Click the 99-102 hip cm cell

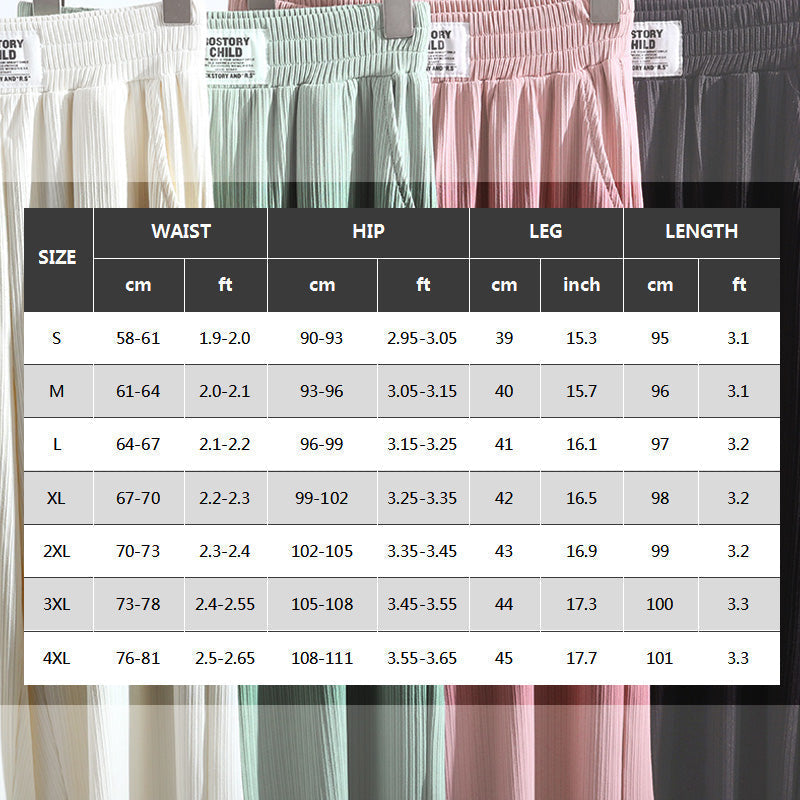tap(321, 497)
